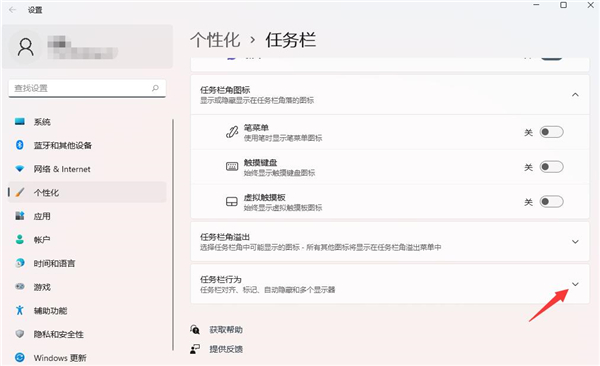Open 游戏 settings category
Screen dimensions: 600x366
[x=87, y=287]
